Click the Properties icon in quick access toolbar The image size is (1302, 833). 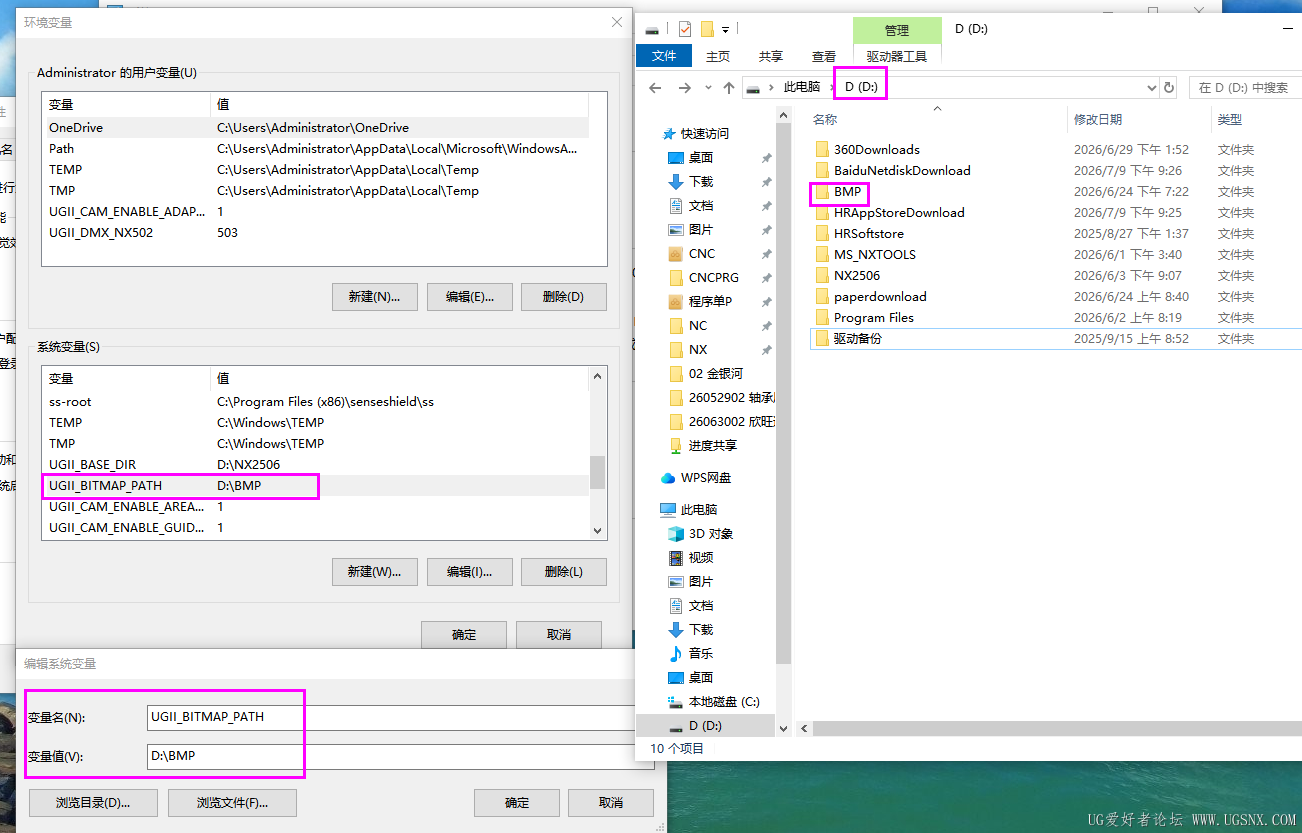click(x=685, y=29)
